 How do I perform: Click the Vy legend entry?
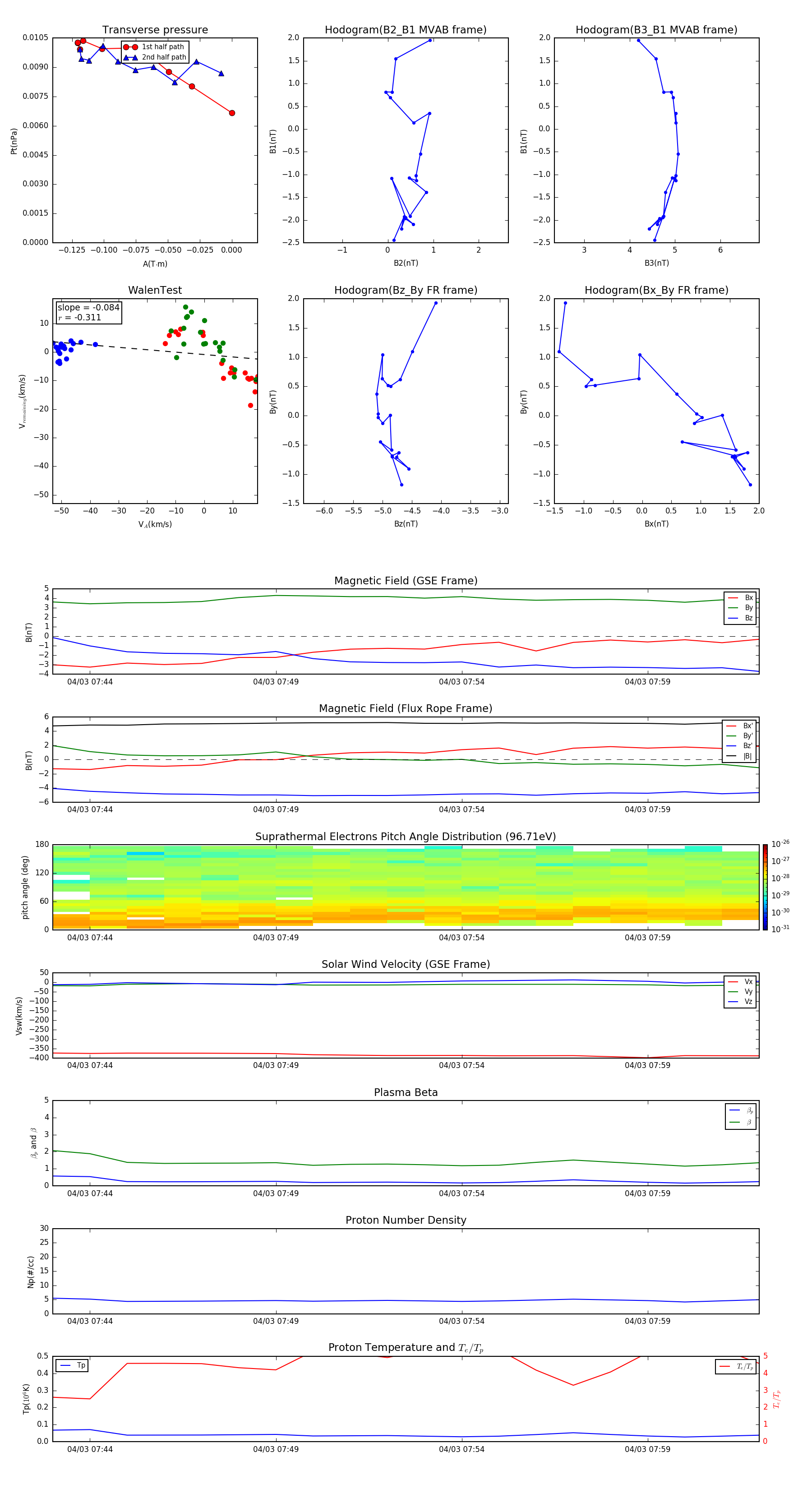740,991
